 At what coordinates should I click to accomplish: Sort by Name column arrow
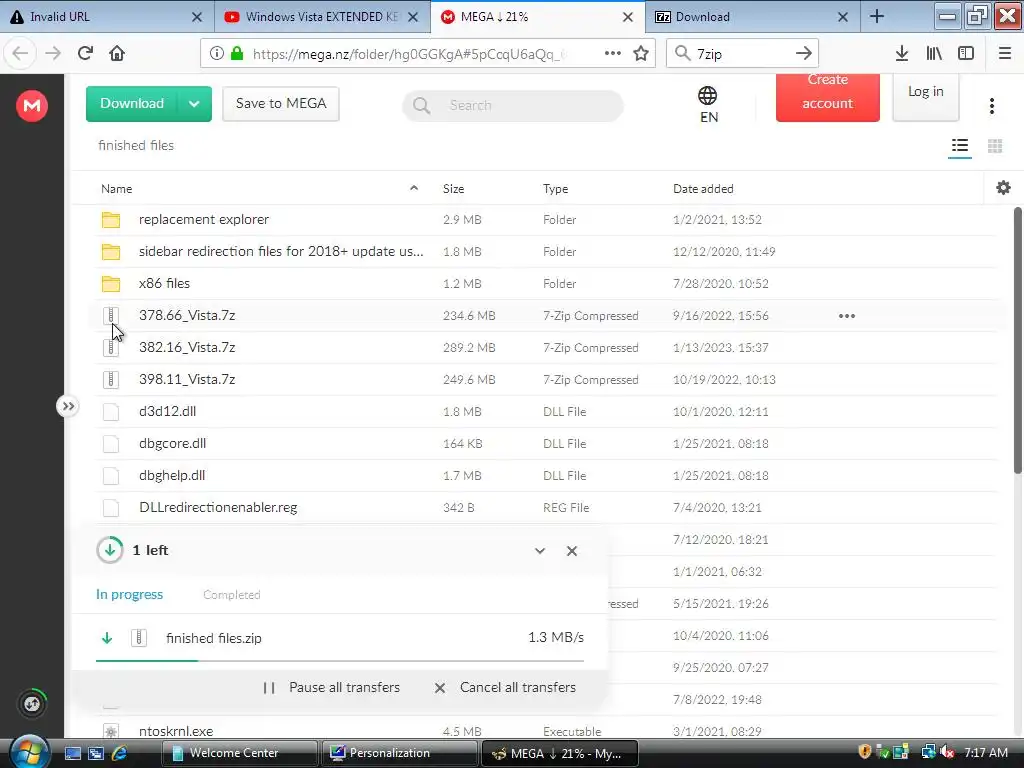tap(413, 188)
